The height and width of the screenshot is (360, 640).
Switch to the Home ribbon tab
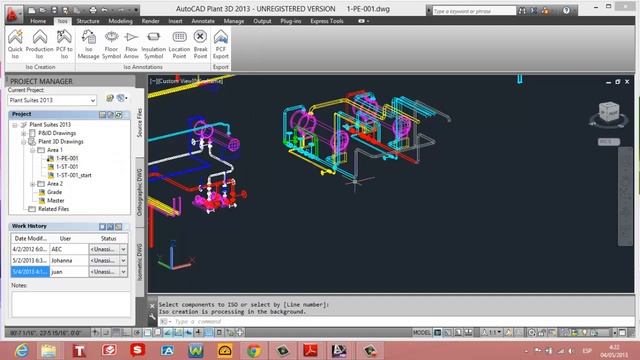coord(38,21)
